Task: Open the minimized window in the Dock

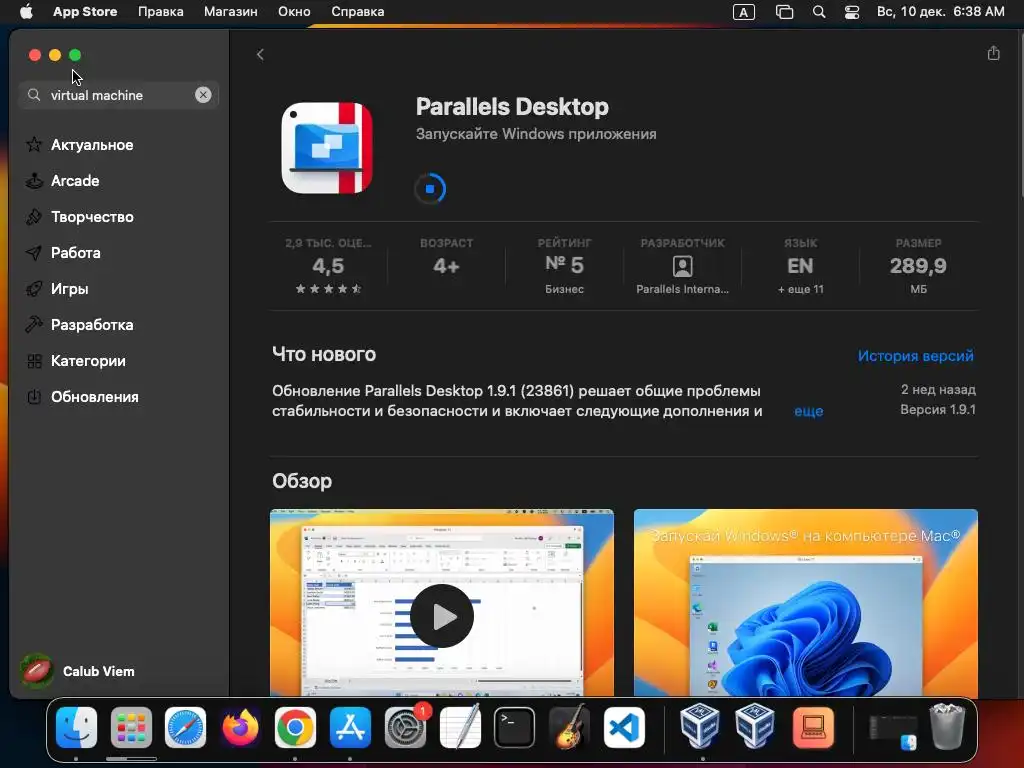Action: pyautogui.click(x=893, y=730)
